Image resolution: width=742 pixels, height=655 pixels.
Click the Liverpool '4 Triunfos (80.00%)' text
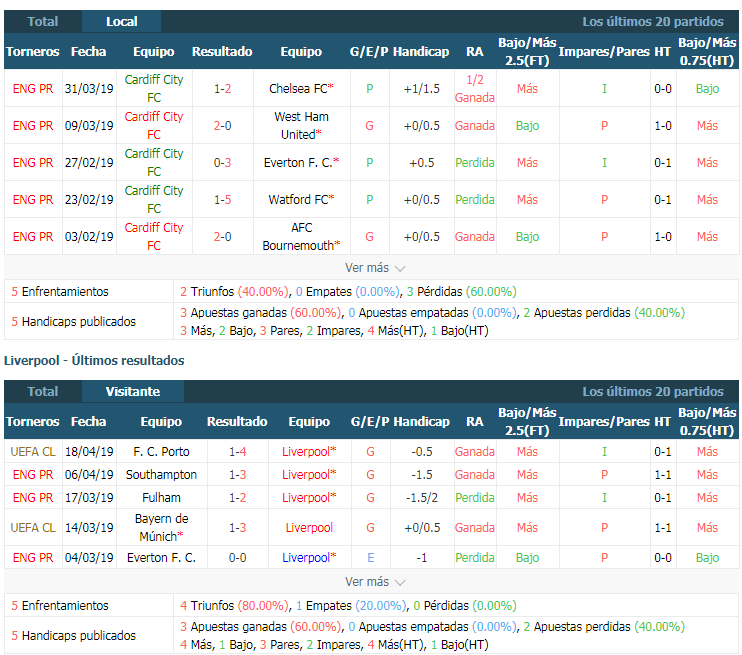tap(235, 605)
